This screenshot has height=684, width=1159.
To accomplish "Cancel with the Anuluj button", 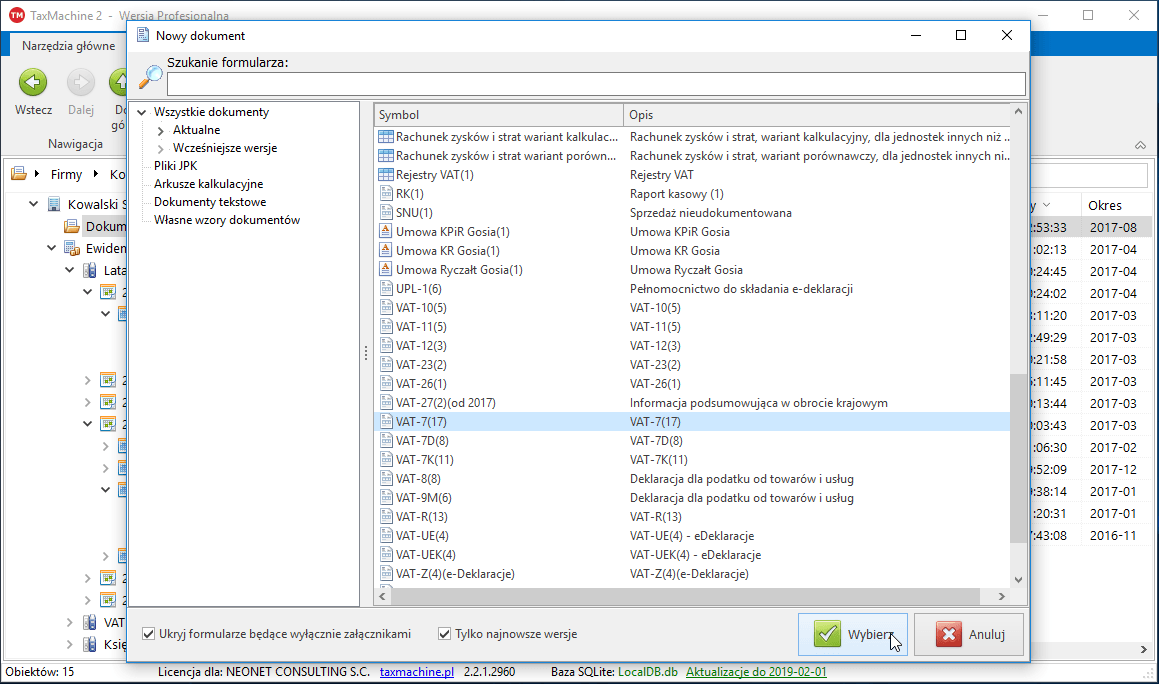I will point(967,633).
